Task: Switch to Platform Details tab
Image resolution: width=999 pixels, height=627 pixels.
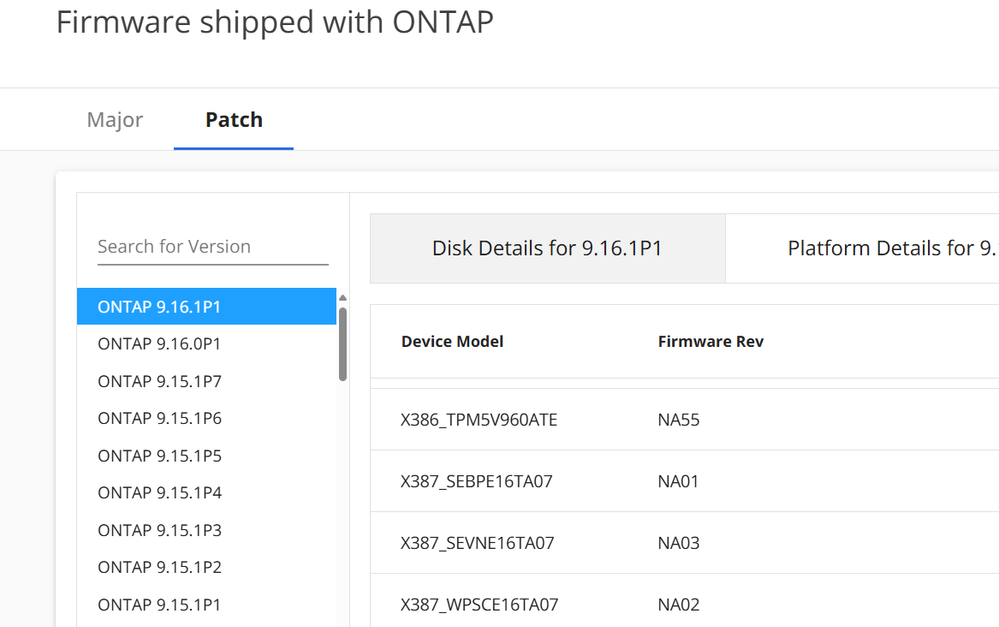Action: click(x=880, y=248)
